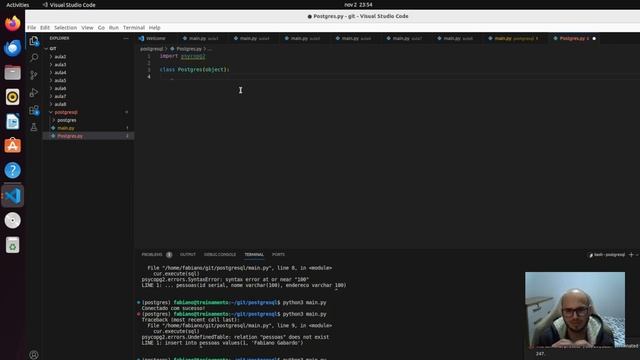The image size is (640, 360).
Task: Show the Ports panel tab
Action: (278, 255)
